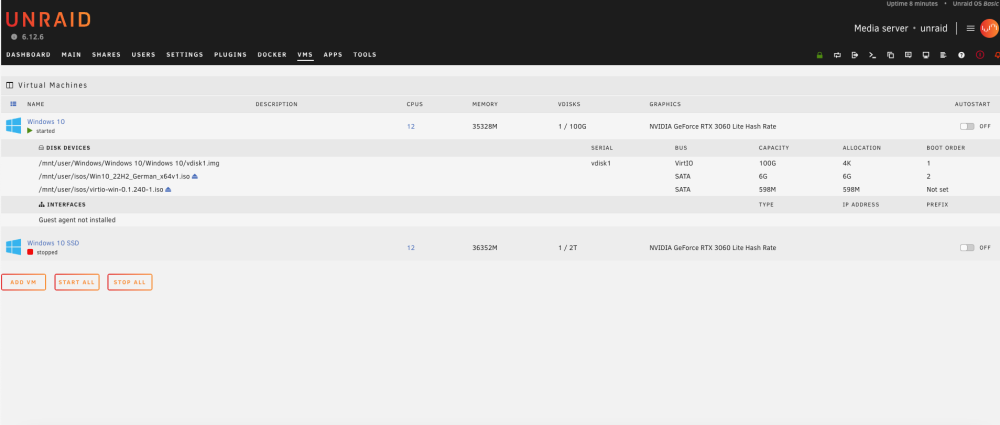
Task: Click the Win10_22H2_German_x64v1.iso path
Action: (114, 176)
